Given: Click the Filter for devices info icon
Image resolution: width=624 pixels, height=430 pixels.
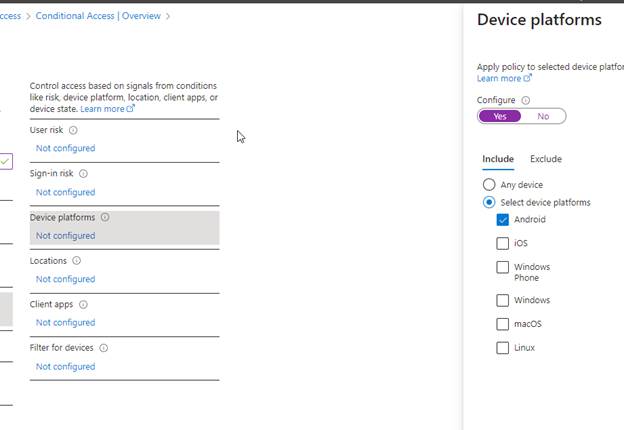Looking at the screenshot, I should point(103,348).
